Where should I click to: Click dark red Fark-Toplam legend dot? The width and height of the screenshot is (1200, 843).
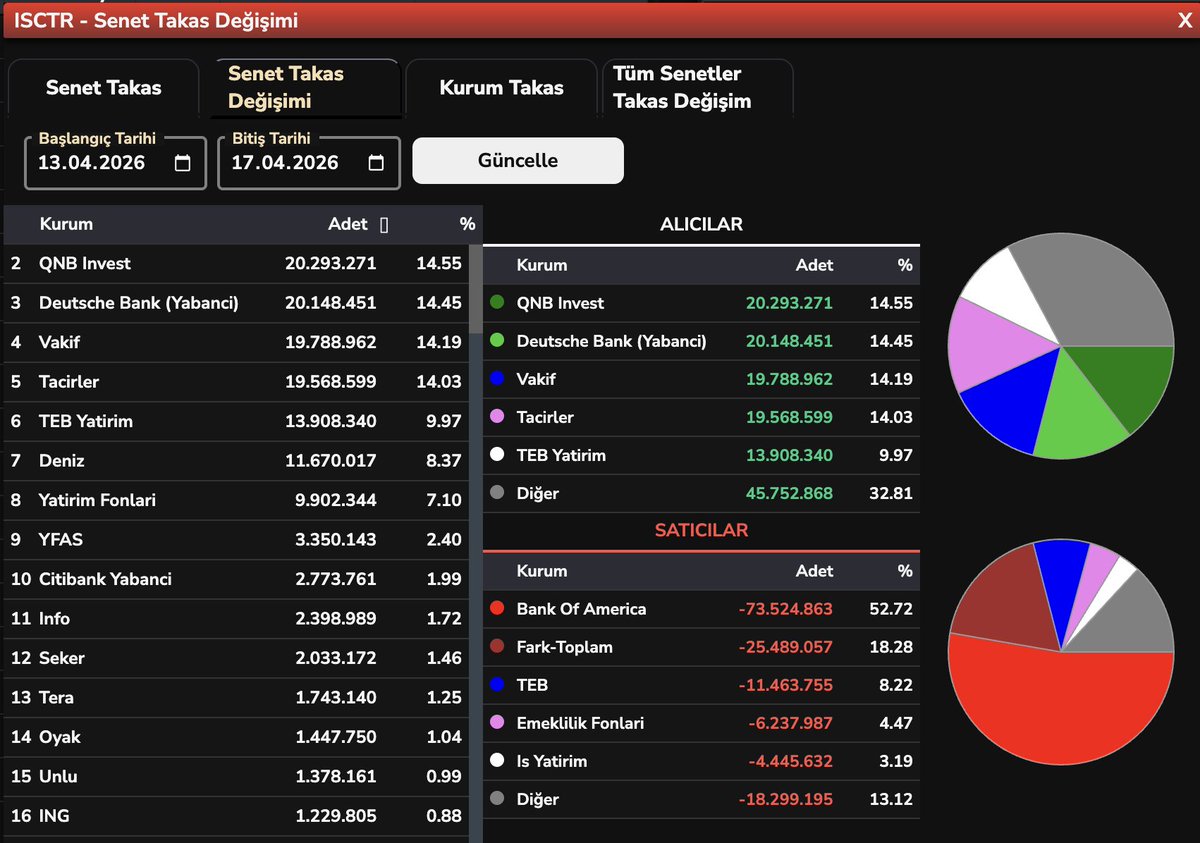(x=497, y=646)
